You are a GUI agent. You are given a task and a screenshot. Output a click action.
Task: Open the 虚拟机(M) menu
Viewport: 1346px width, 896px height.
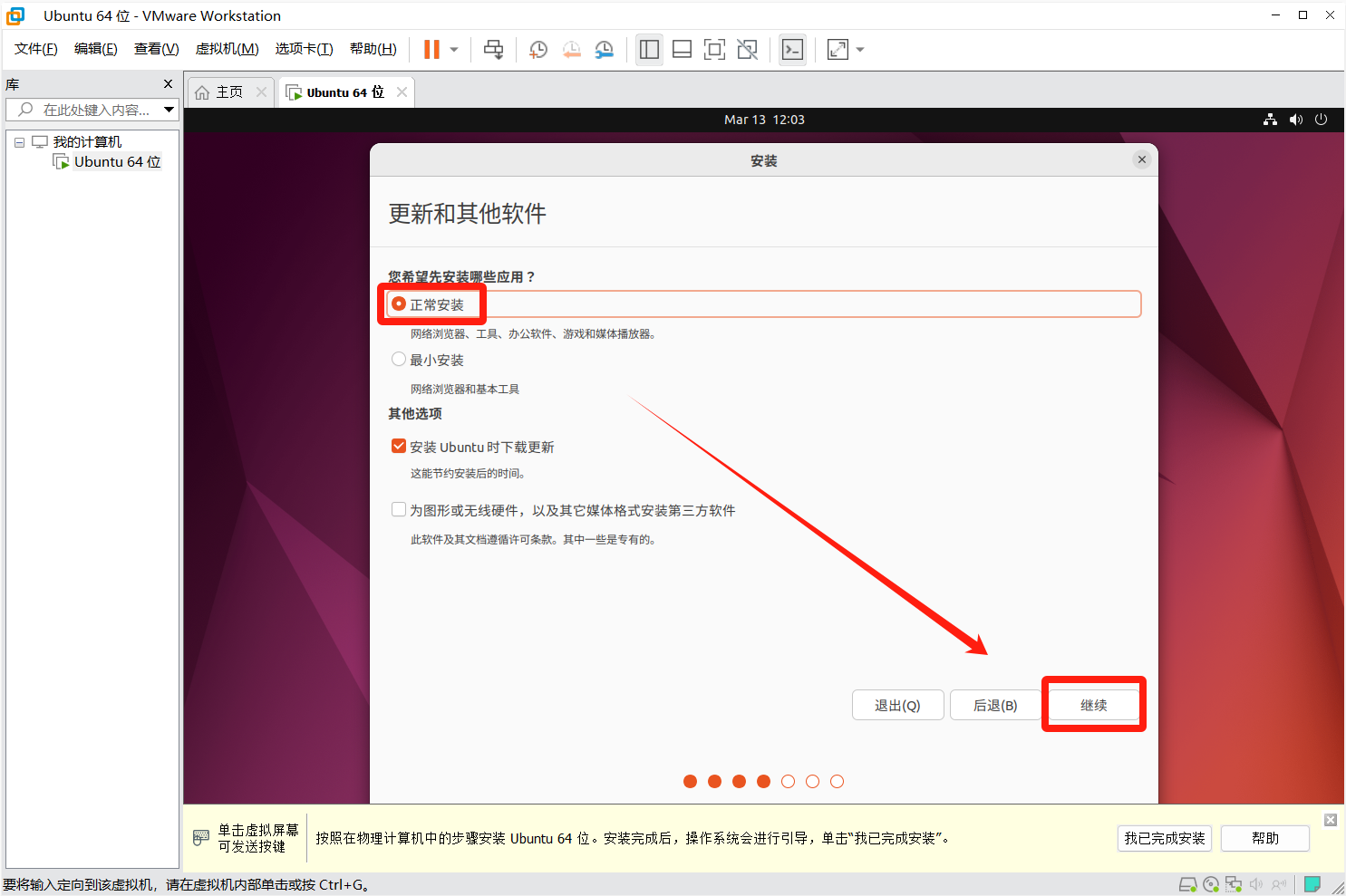pyautogui.click(x=227, y=49)
